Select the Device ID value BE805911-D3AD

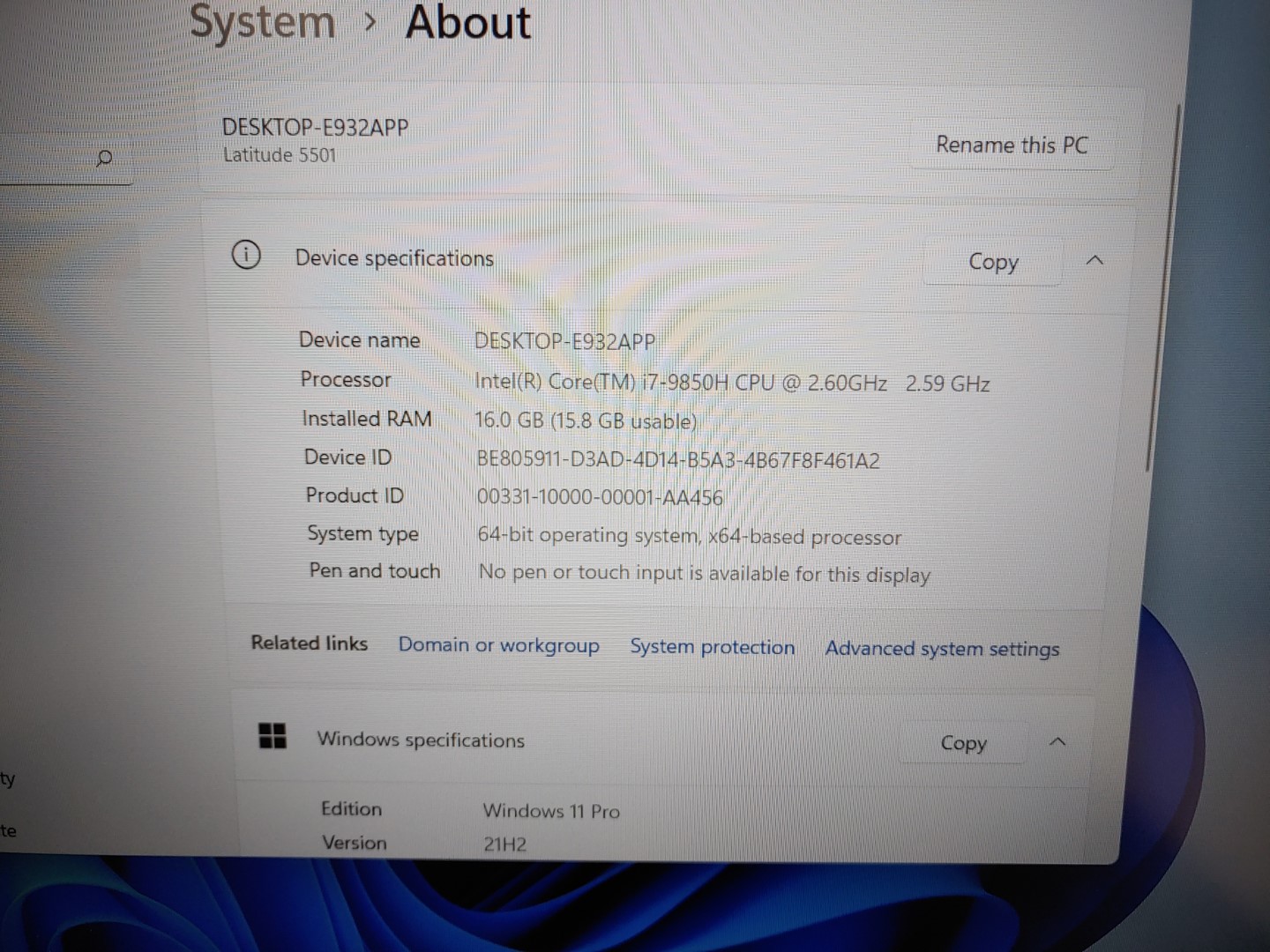[677, 460]
